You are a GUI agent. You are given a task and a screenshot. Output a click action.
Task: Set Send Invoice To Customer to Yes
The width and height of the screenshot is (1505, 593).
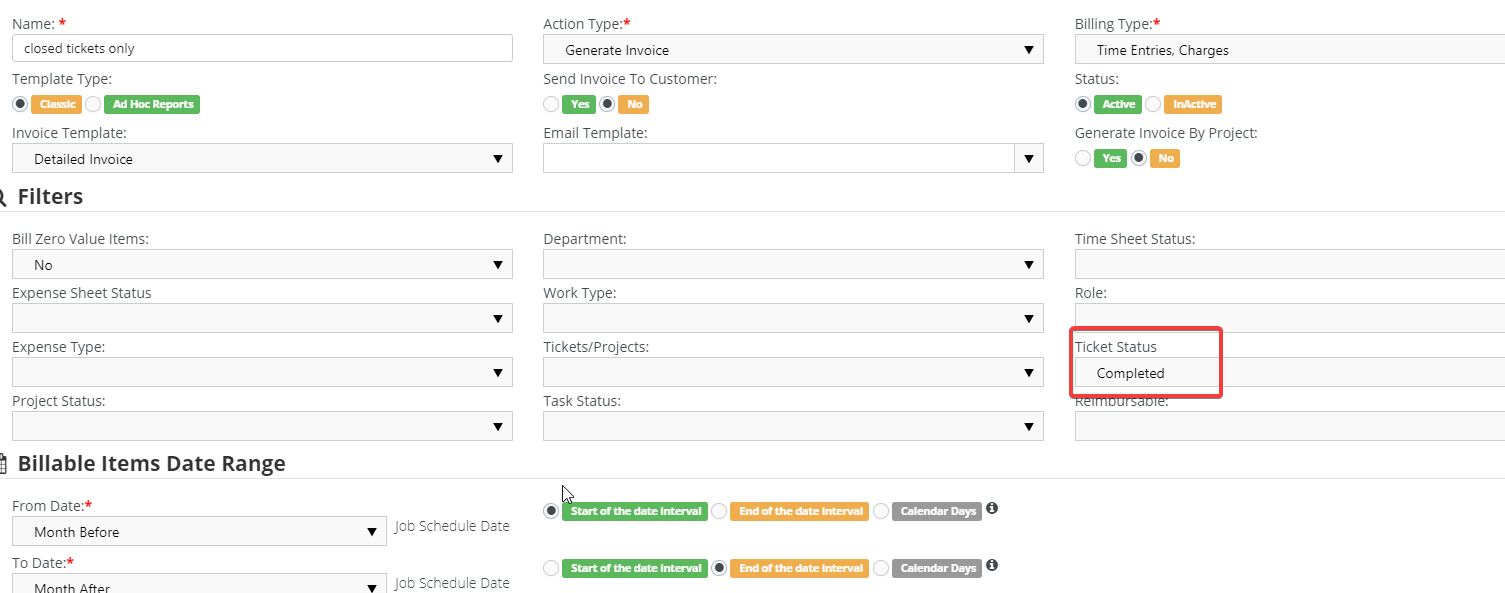[551, 104]
